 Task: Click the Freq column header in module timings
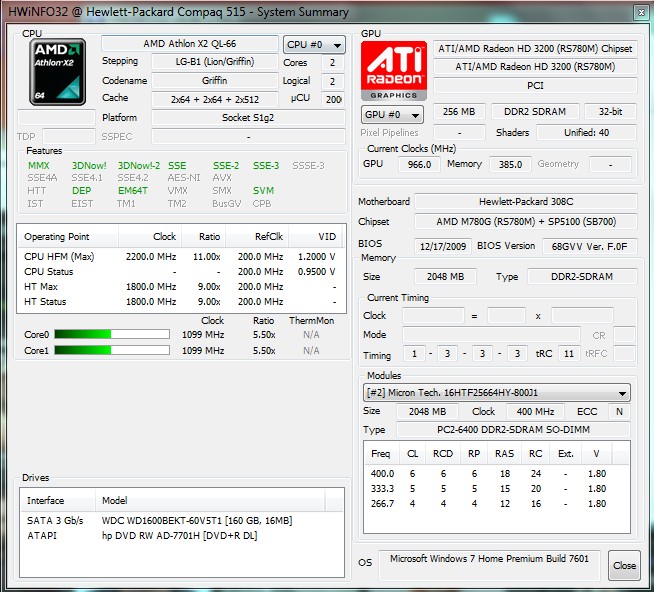tap(382, 453)
